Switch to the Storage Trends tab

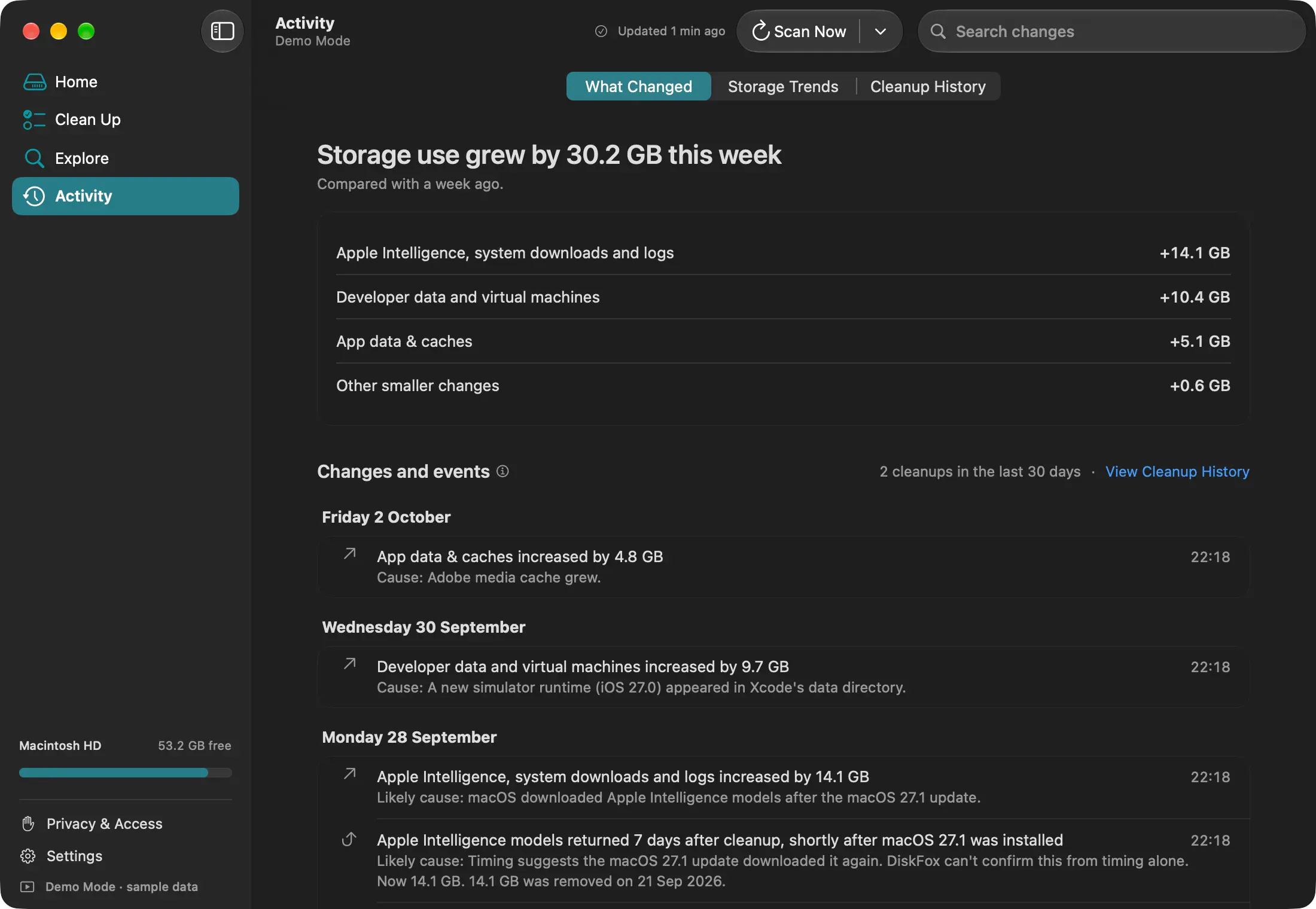click(x=783, y=87)
